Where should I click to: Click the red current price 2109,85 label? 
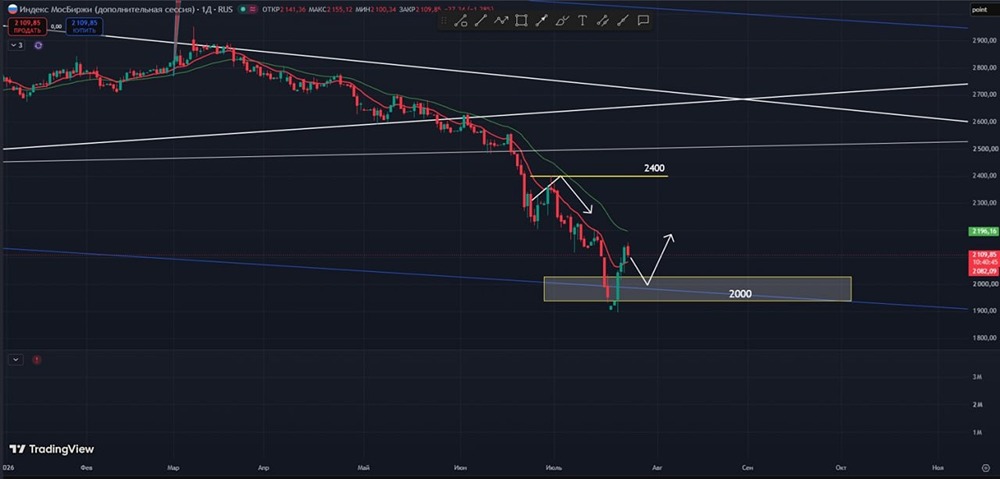tap(982, 254)
